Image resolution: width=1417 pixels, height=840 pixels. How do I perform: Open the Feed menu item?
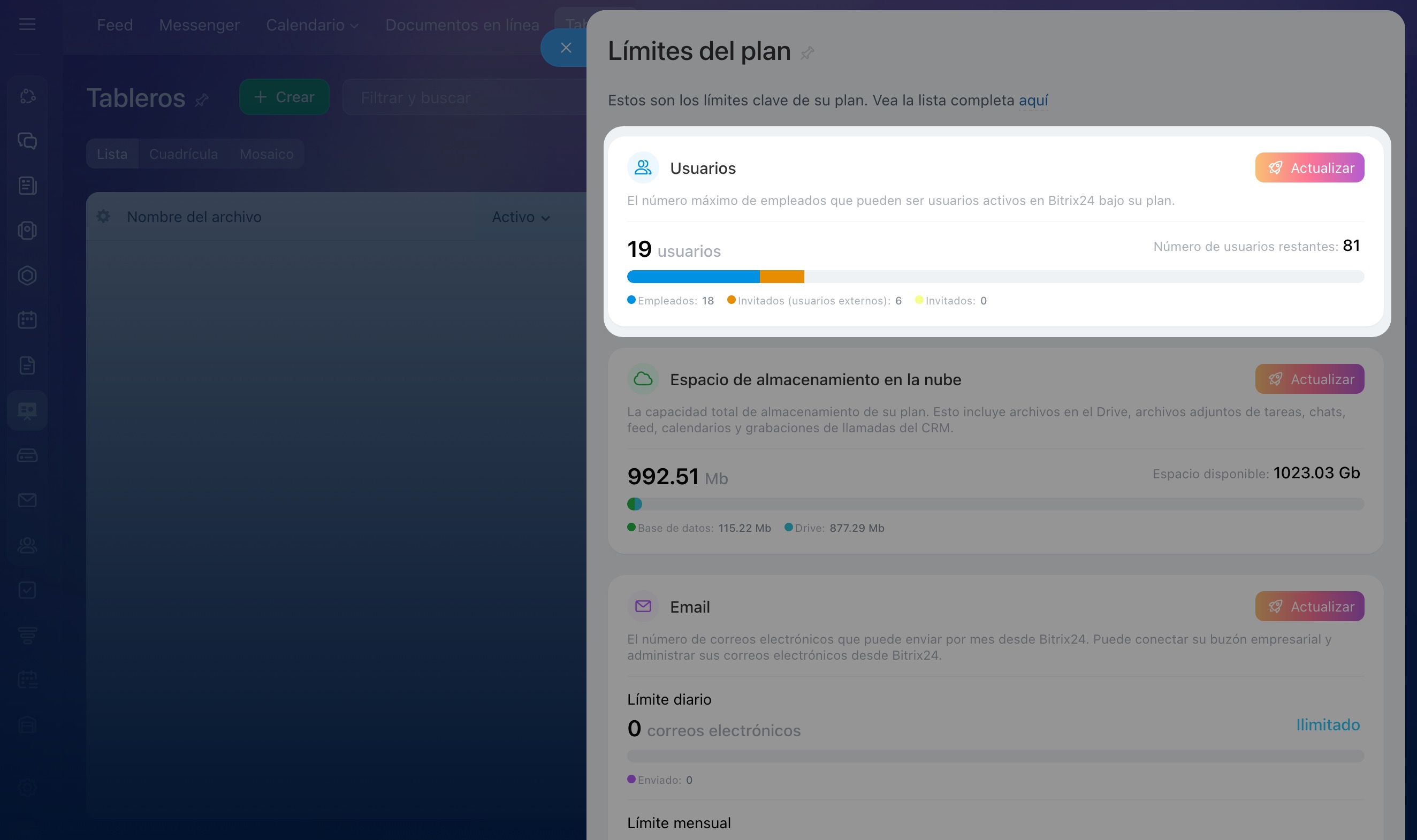[x=115, y=26]
